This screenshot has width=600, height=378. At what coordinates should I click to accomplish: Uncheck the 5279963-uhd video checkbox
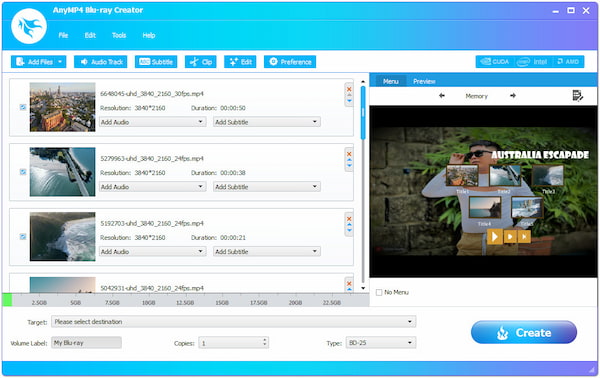(x=23, y=172)
